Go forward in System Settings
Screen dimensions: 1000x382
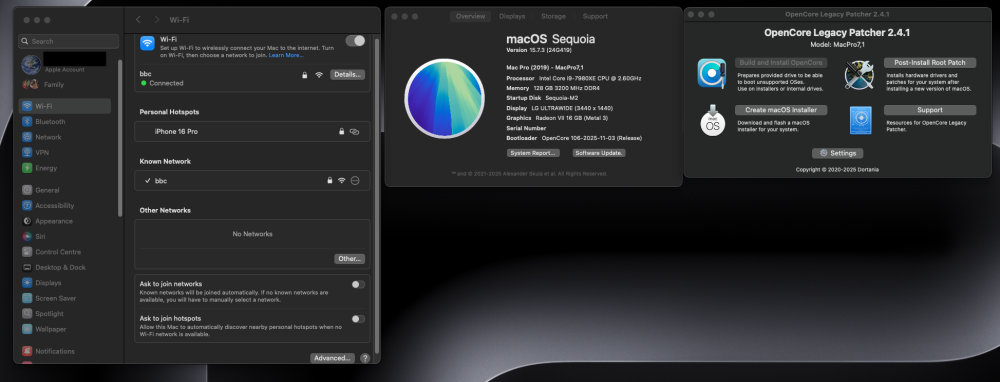point(157,20)
